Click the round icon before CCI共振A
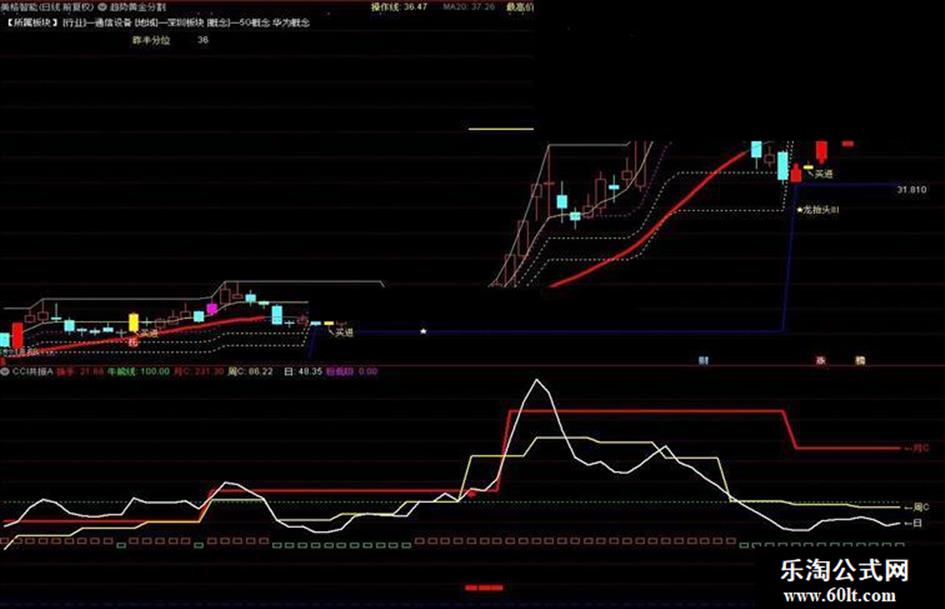This screenshot has height=609, width=945. pyautogui.click(x=5, y=371)
